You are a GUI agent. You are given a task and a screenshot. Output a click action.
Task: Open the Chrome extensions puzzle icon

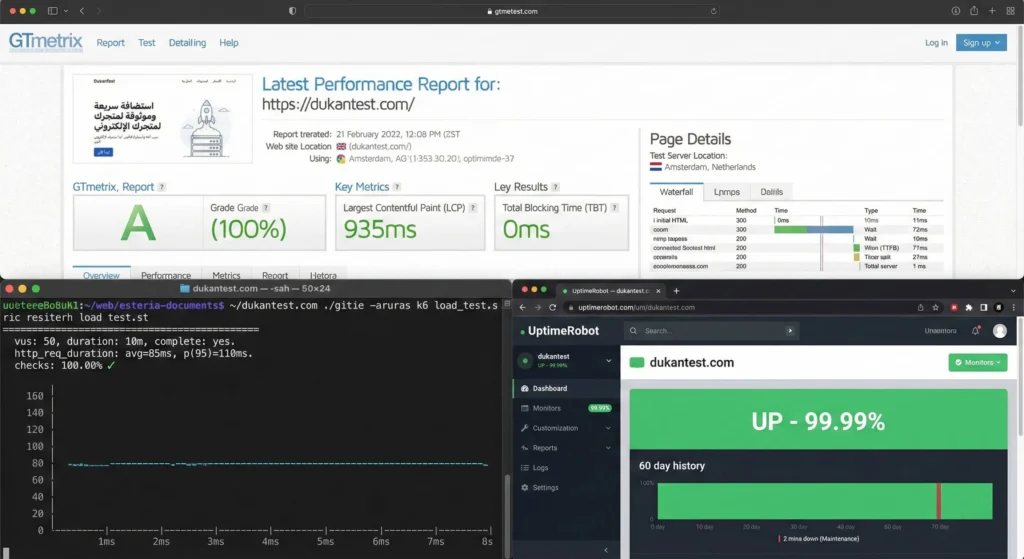point(968,307)
